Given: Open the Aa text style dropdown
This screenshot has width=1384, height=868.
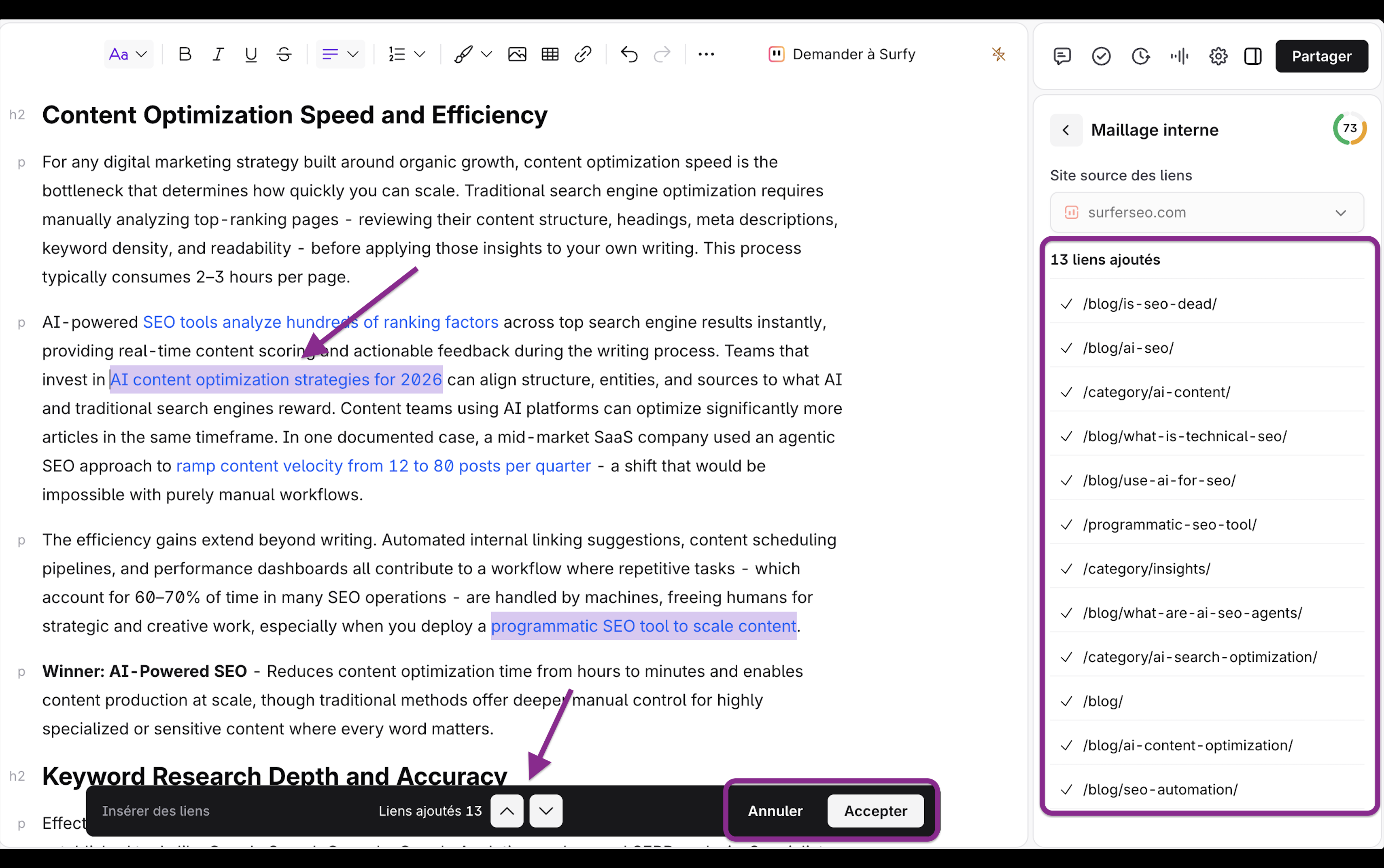Looking at the screenshot, I should 128,55.
